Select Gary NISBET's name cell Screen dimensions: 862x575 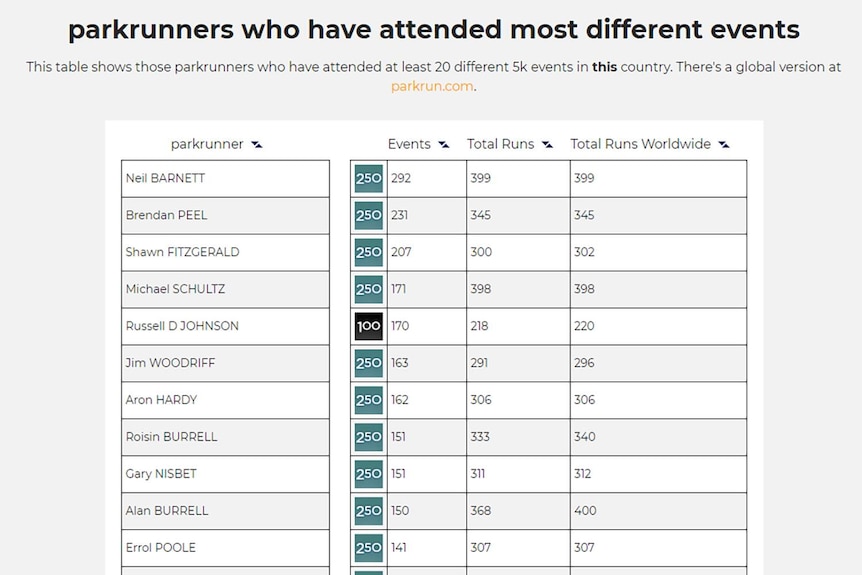point(225,474)
